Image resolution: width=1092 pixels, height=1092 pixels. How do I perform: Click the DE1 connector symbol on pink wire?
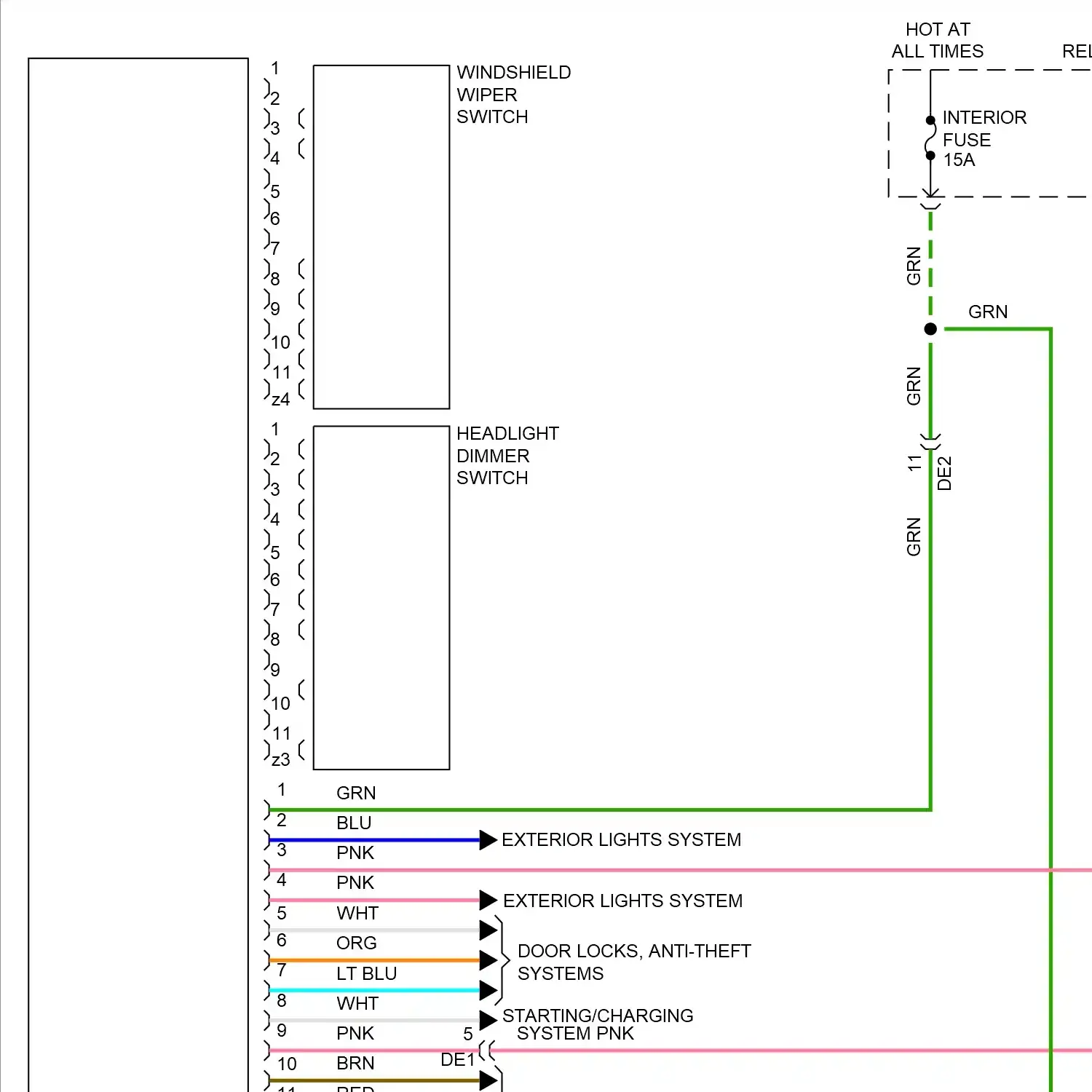[488, 1051]
